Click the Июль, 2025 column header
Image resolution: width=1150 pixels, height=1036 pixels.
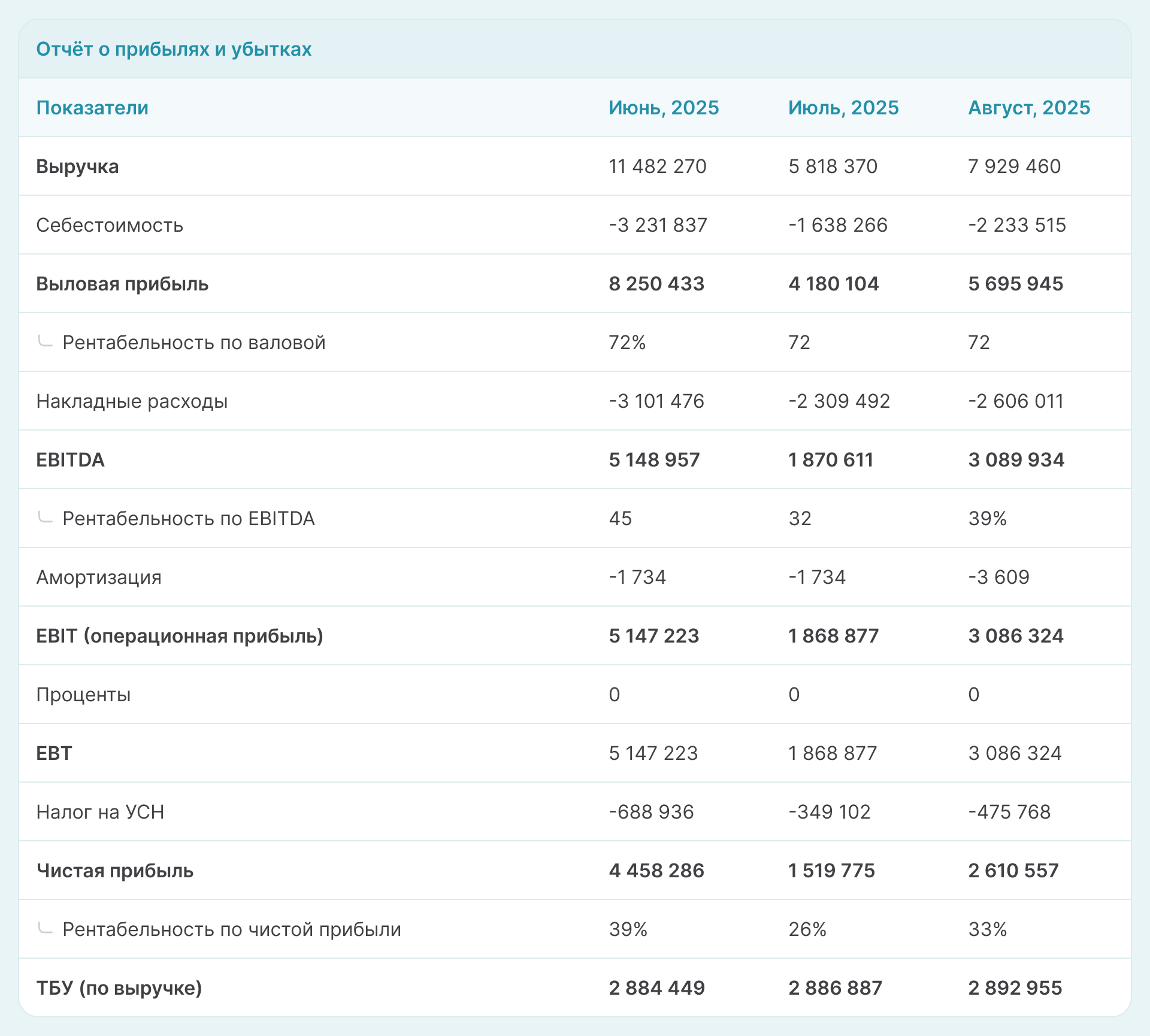pyautogui.click(x=843, y=108)
